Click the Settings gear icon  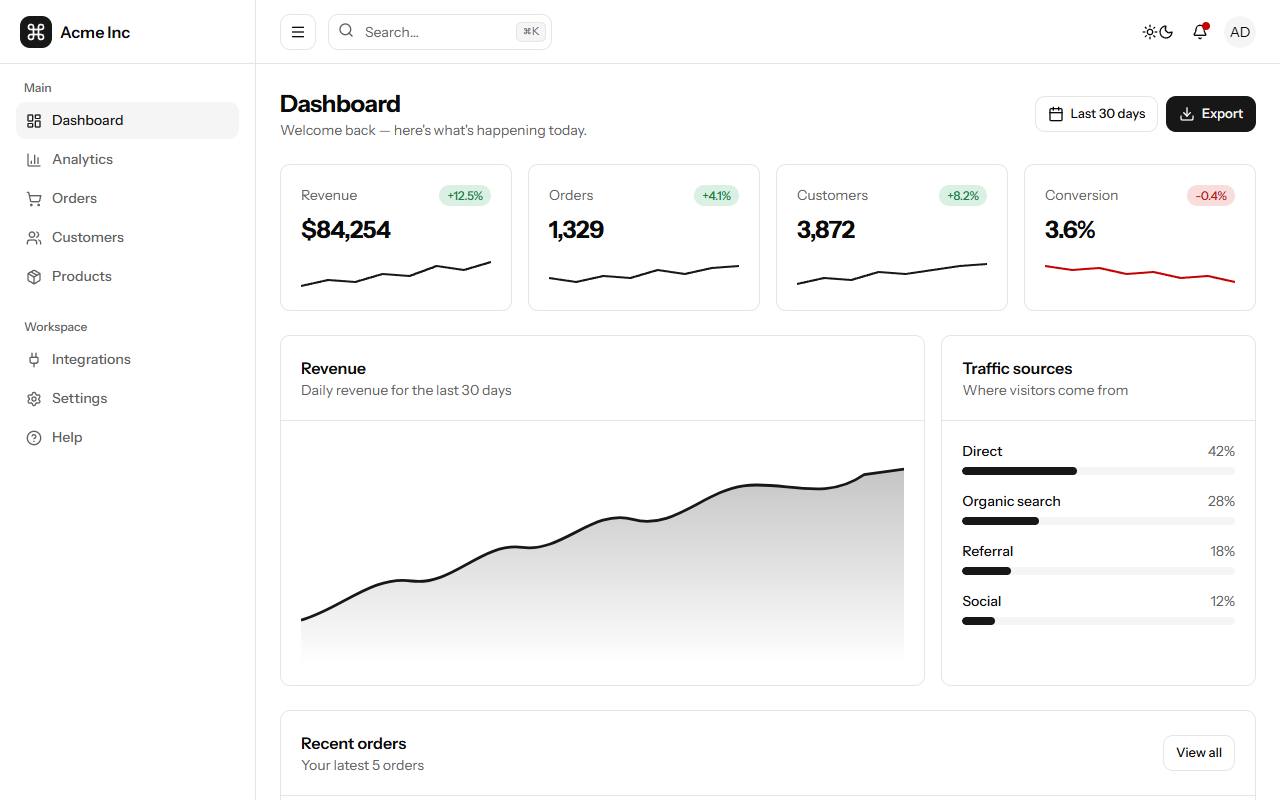tap(34, 399)
